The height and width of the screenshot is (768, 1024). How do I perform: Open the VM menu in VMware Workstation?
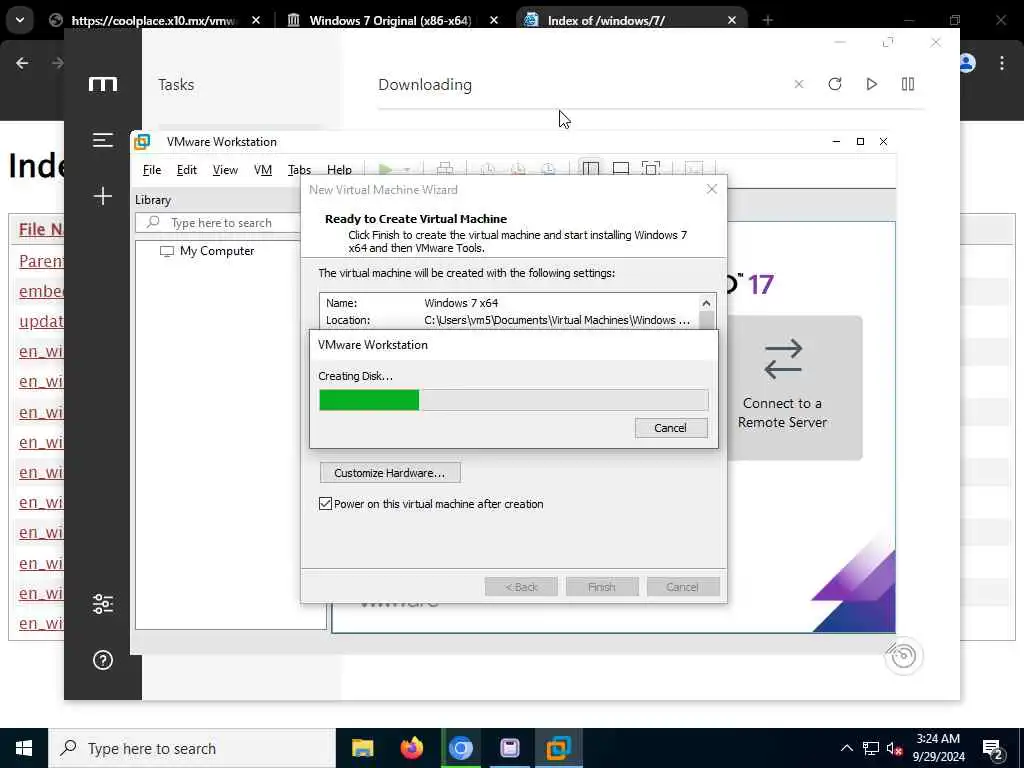pyautogui.click(x=263, y=170)
